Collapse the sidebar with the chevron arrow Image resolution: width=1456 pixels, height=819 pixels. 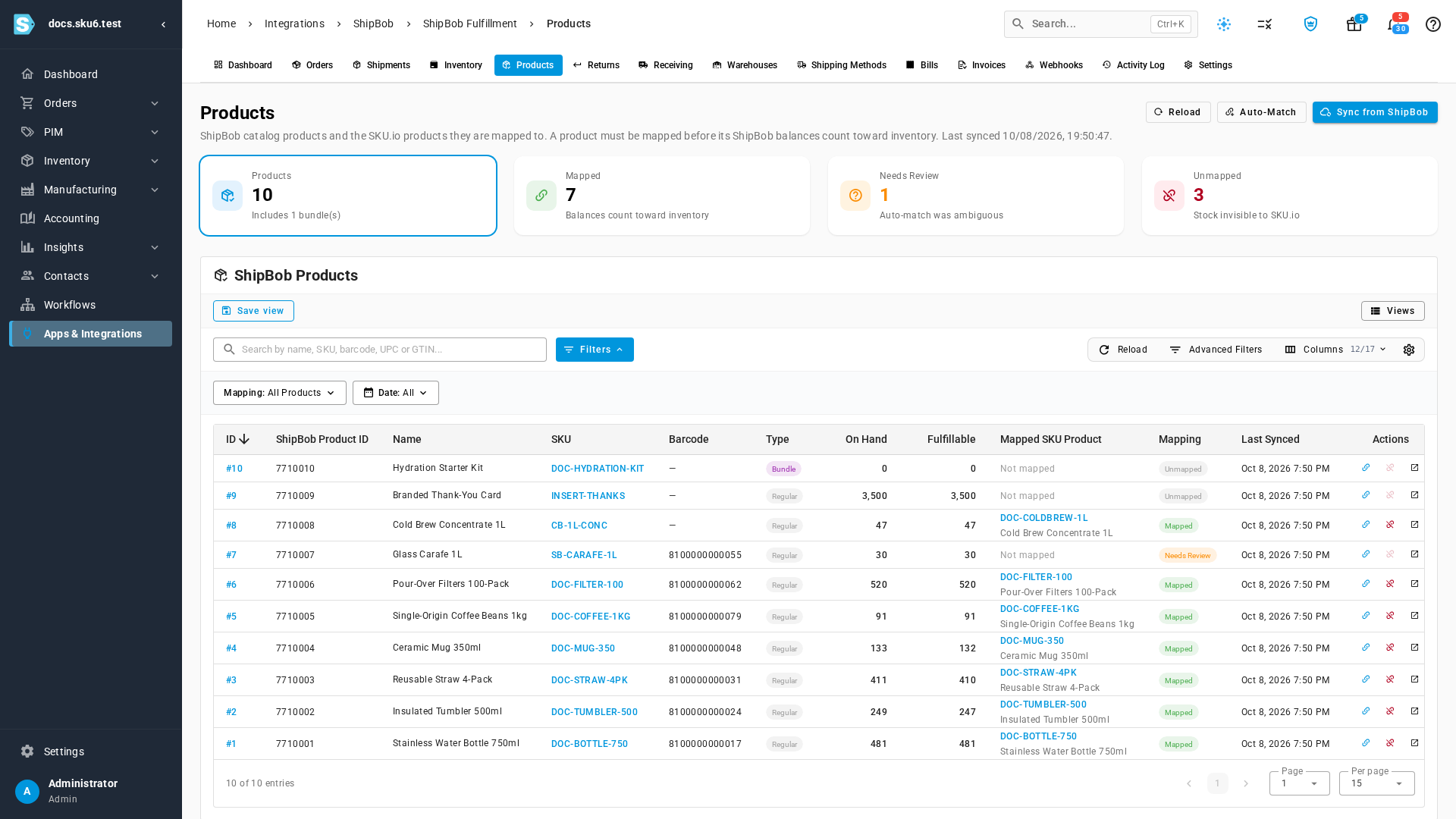[163, 24]
